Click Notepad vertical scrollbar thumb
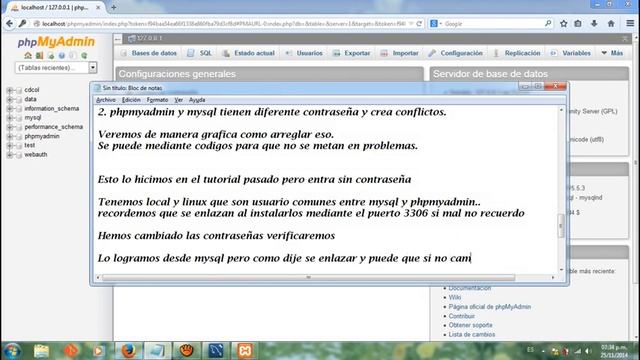Viewport: 640px width, 360px height. click(x=561, y=225)
